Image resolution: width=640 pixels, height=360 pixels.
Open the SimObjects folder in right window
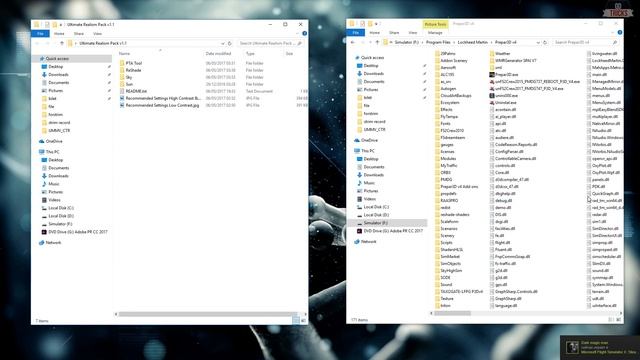pyautogui.click(x=450, y=263)
